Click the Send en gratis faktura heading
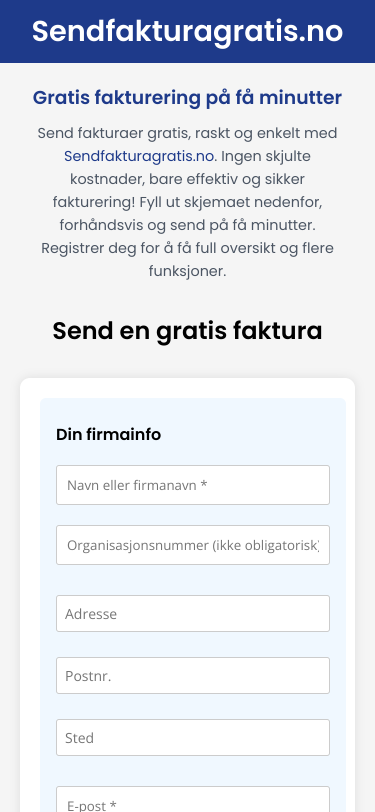375x812 pixels. 188,331
